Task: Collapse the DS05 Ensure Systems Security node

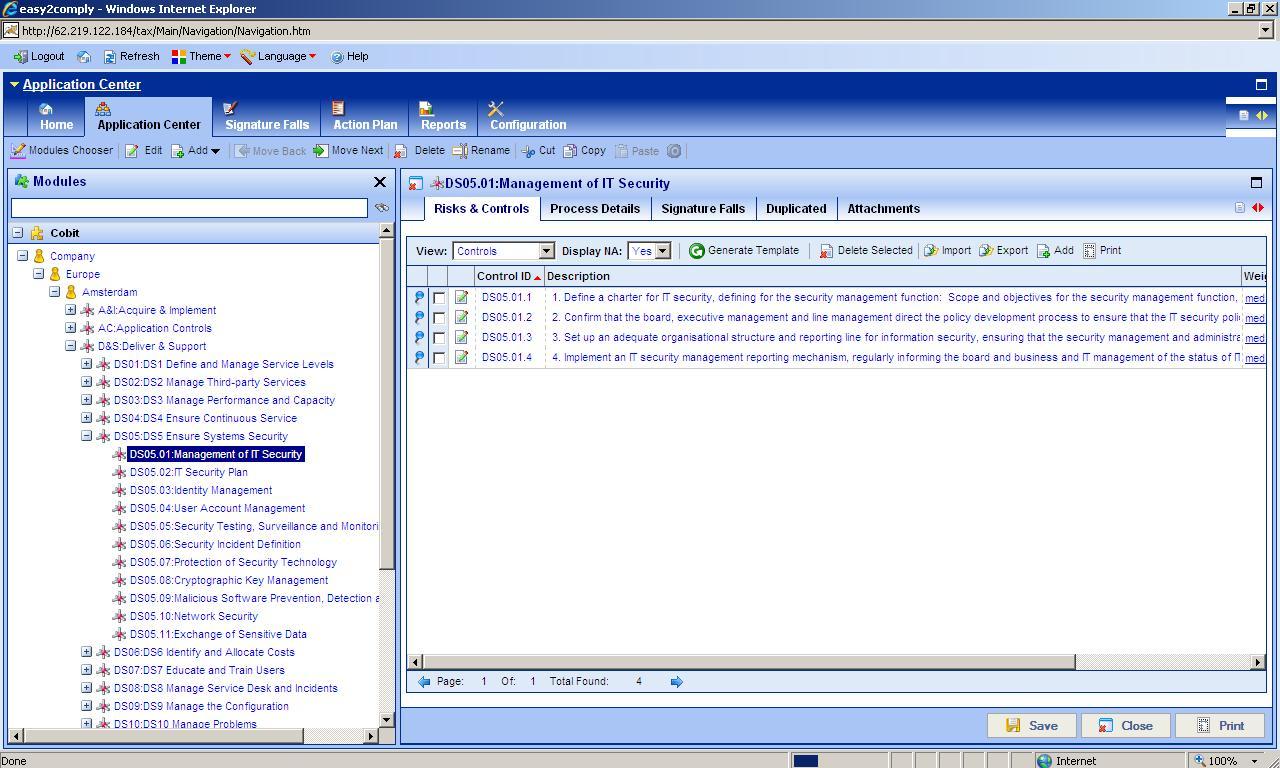Action: [87, 436]
